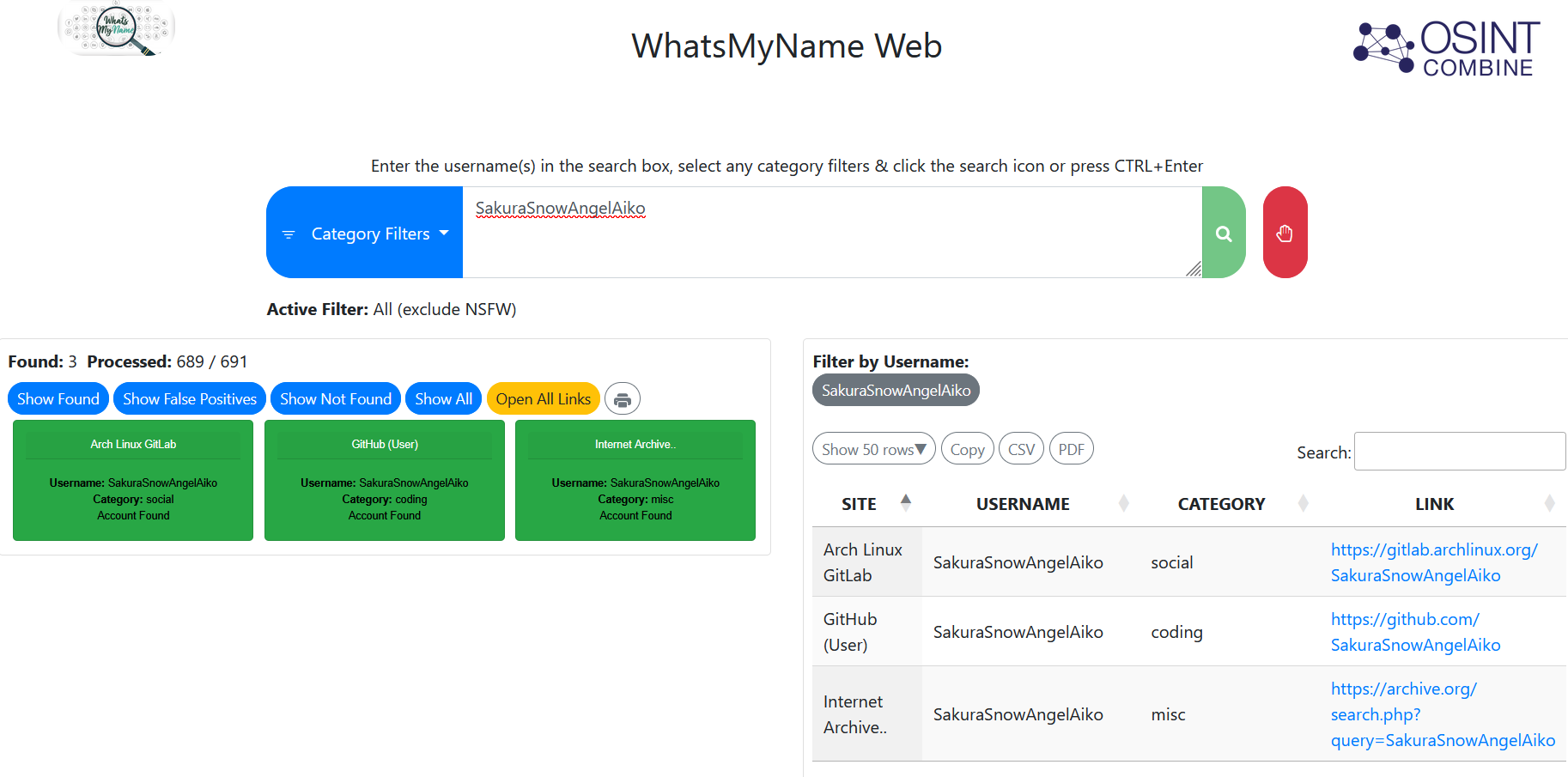Click the 'coding' category cell
The height and width of the screenshot is (777, 1568).
pos(1230,632)
